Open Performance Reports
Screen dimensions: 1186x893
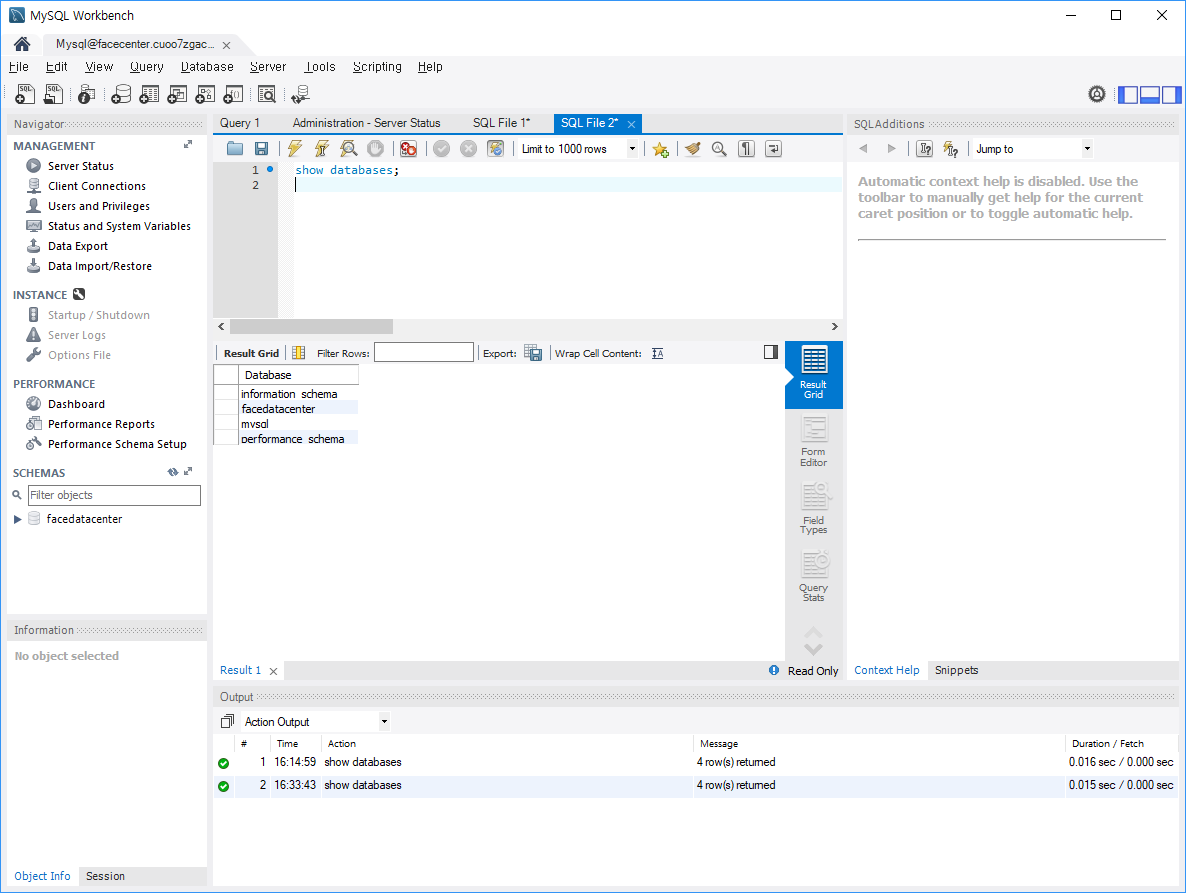point(101,424)
